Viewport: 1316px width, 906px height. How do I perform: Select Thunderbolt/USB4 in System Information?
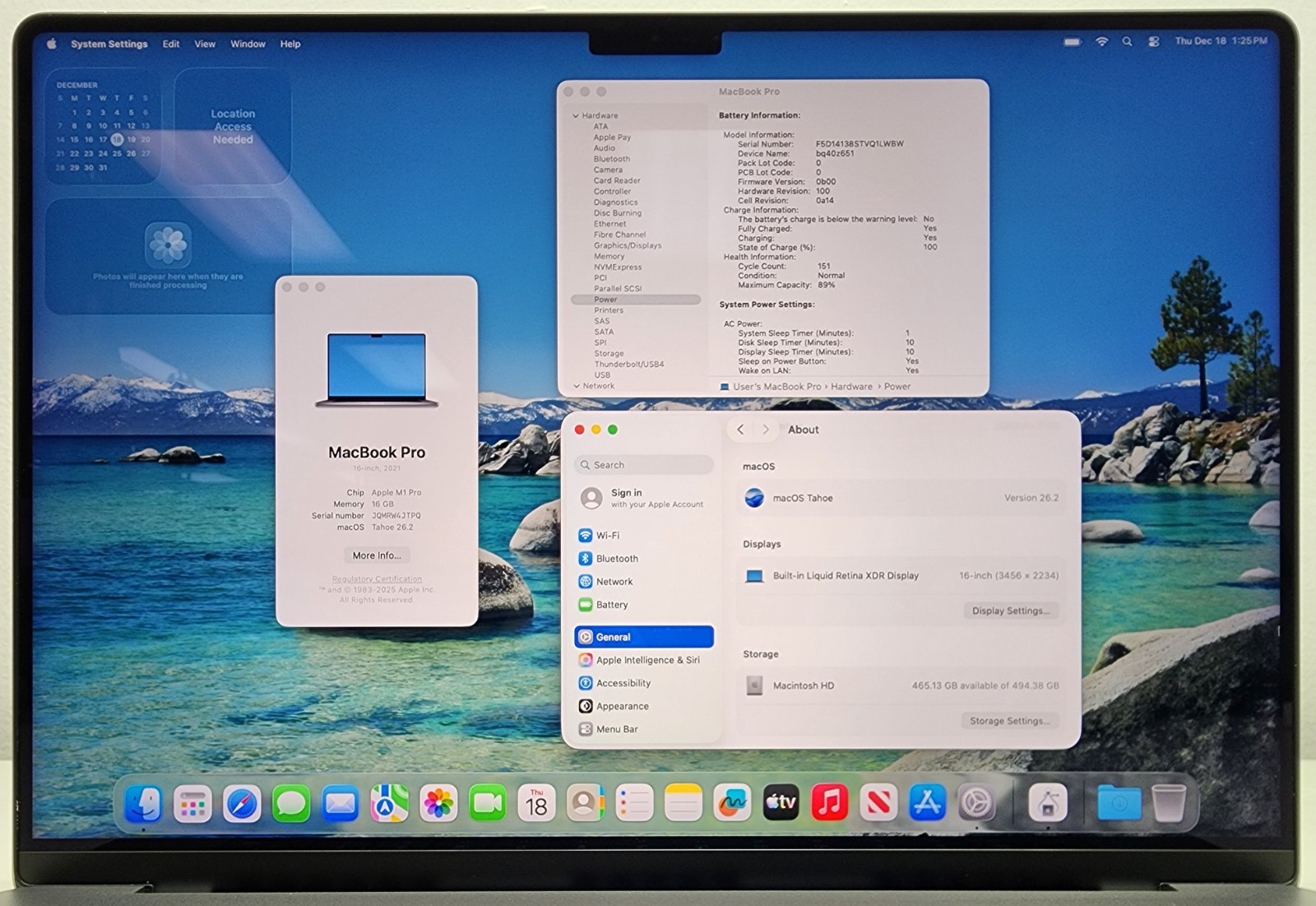tap(629, 364)
